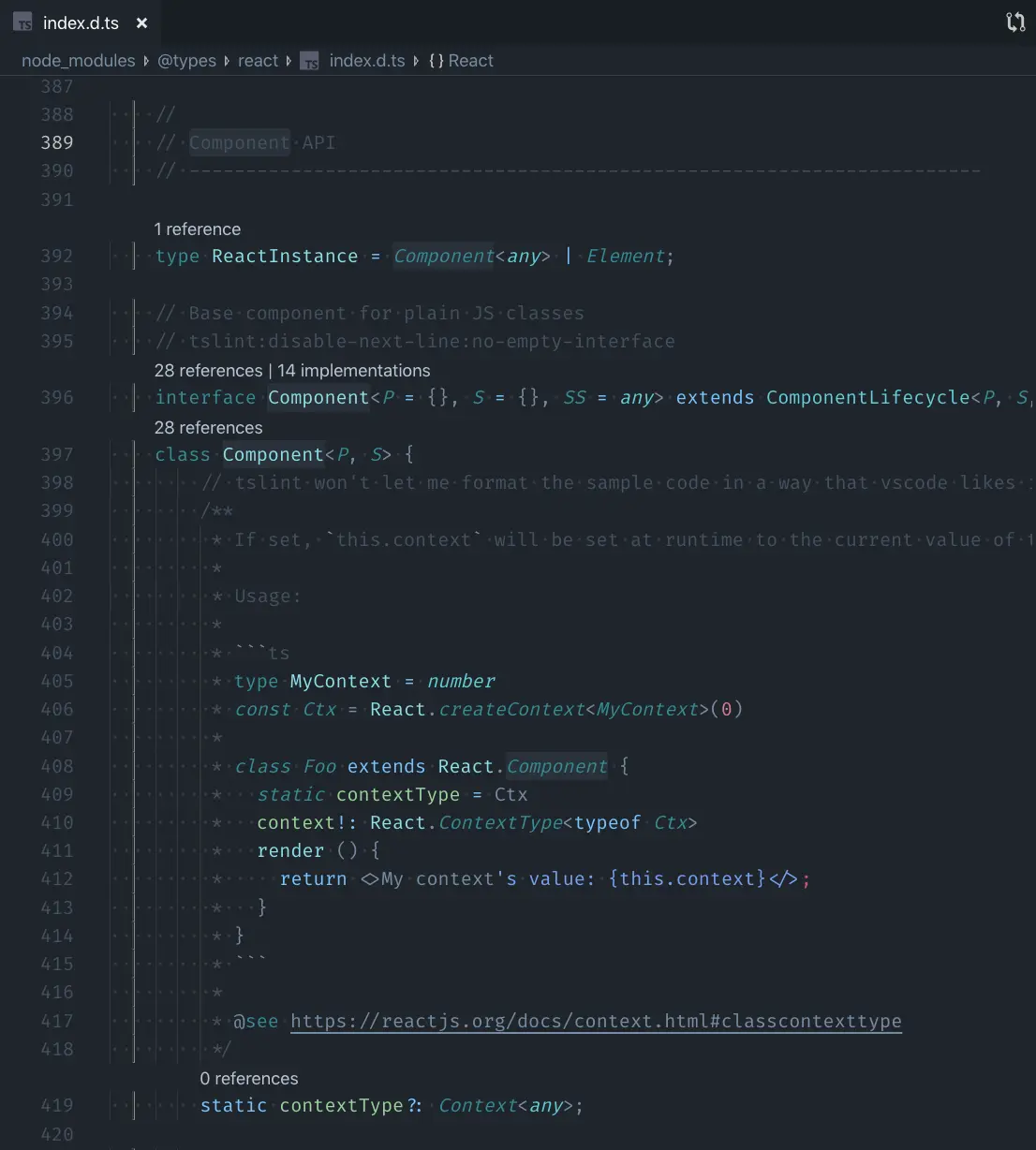Click the TS icon in the breadcrumb
Image resolution: width=1036 pixels, height=1150 pixels.
[310, 62]
